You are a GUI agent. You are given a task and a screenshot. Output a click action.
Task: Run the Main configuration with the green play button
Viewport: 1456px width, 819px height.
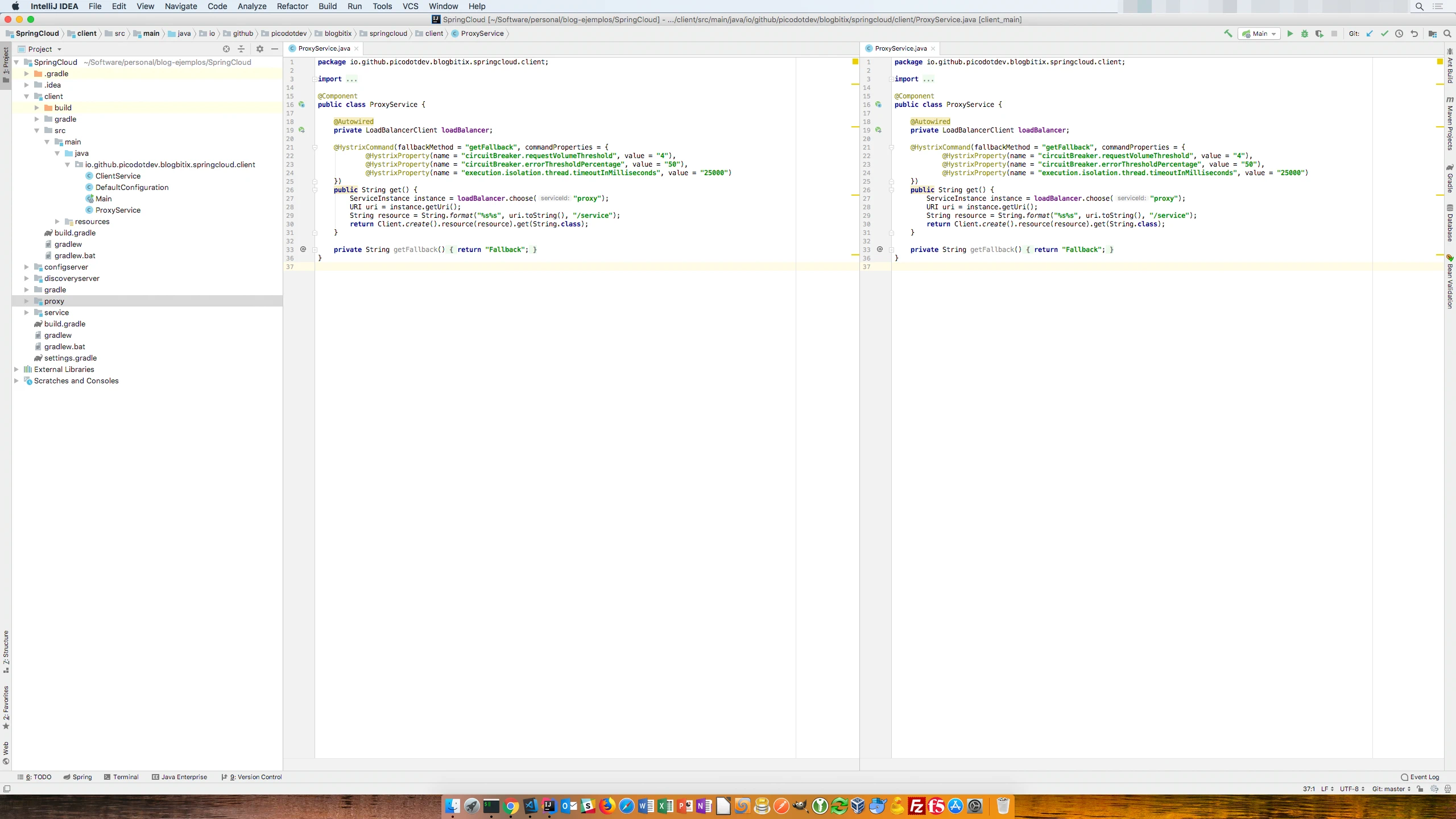pos(1290,34)
